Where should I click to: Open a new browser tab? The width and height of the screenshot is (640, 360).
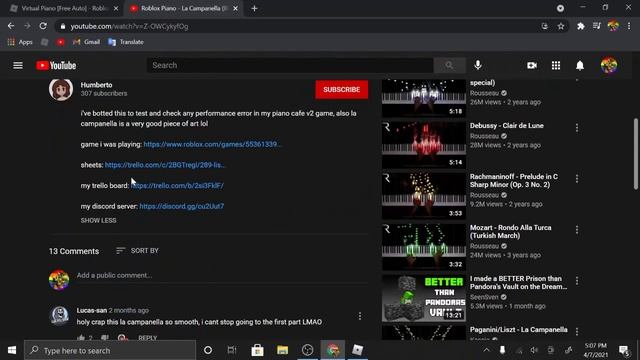254,8
